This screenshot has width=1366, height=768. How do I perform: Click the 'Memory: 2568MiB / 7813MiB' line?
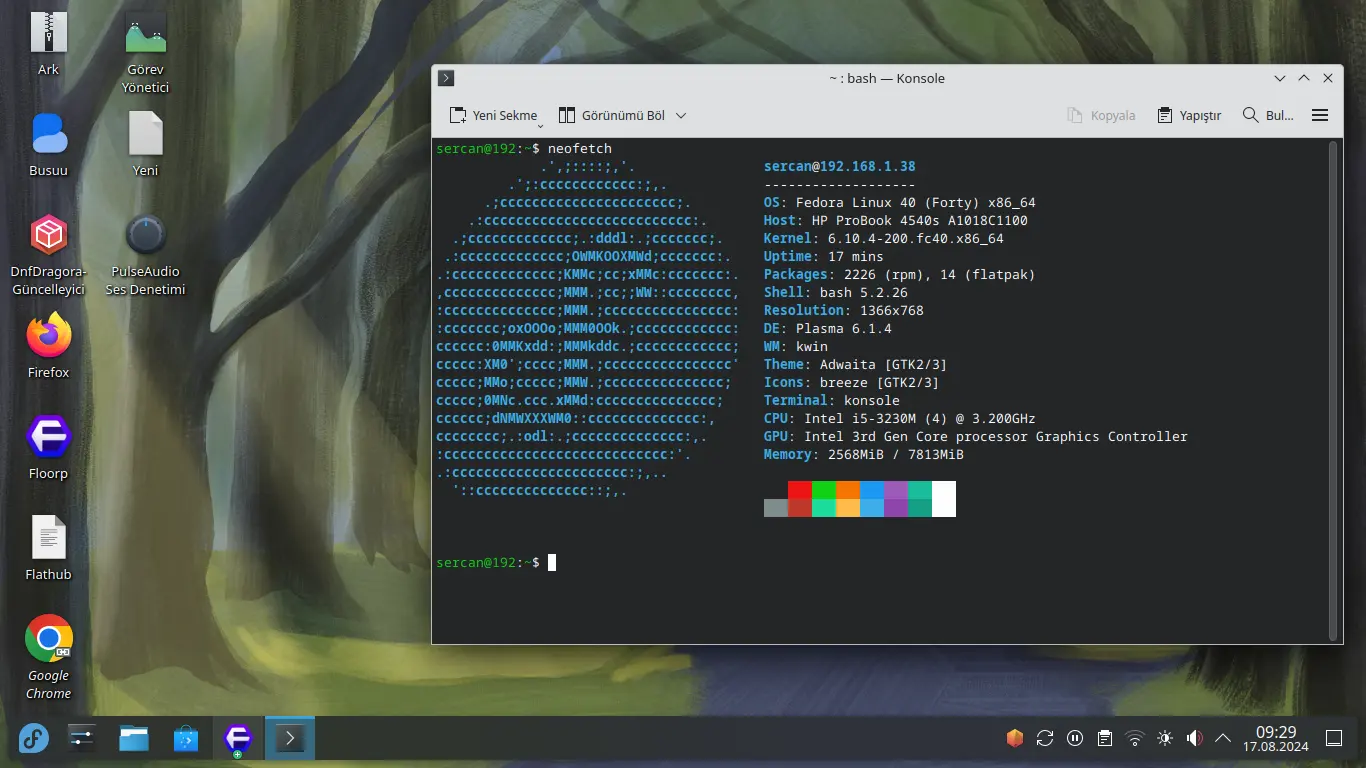pos(864,455)
